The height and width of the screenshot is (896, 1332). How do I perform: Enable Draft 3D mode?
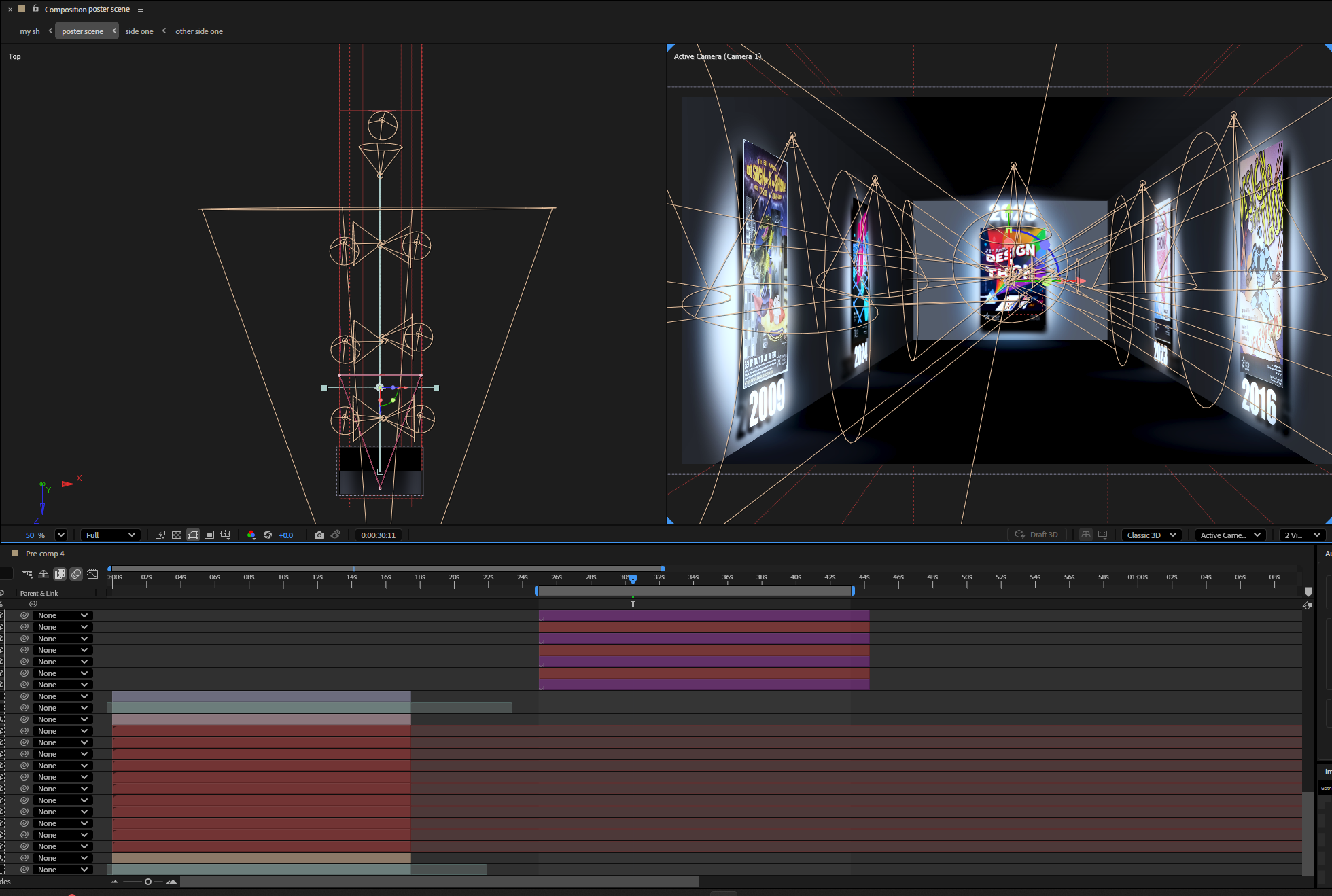[1037, 535]
